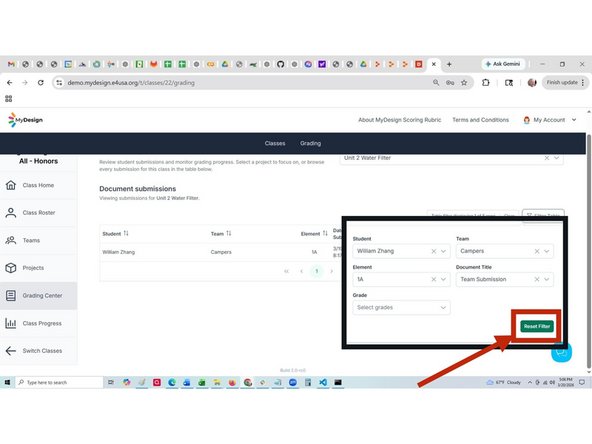Go back with the browser back arrow
The image size is (592, 444).
(10, 83)
